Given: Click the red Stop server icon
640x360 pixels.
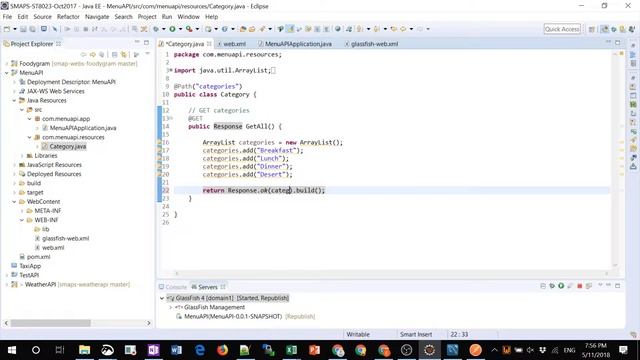Looking at the screenshot, I should (x=579, y=286).
